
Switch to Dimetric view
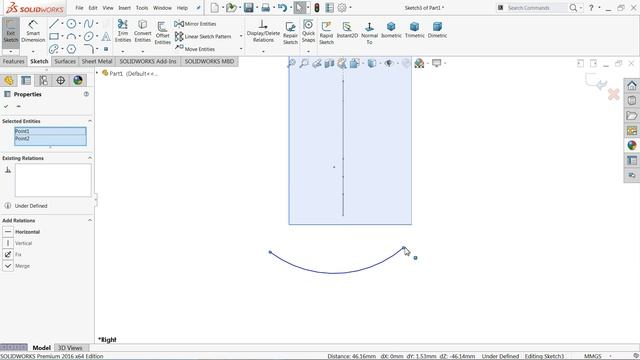[437, 30]
